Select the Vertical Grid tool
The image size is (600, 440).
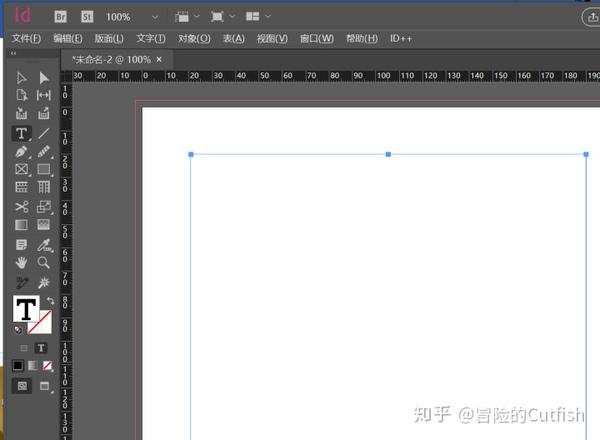pos(44,187)
